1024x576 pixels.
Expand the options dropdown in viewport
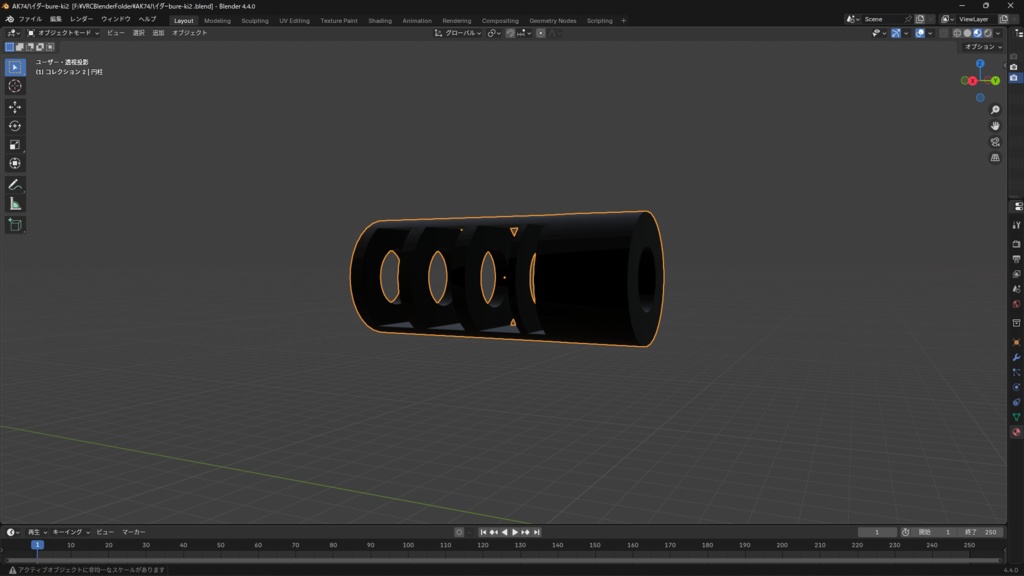pos(983,47)
